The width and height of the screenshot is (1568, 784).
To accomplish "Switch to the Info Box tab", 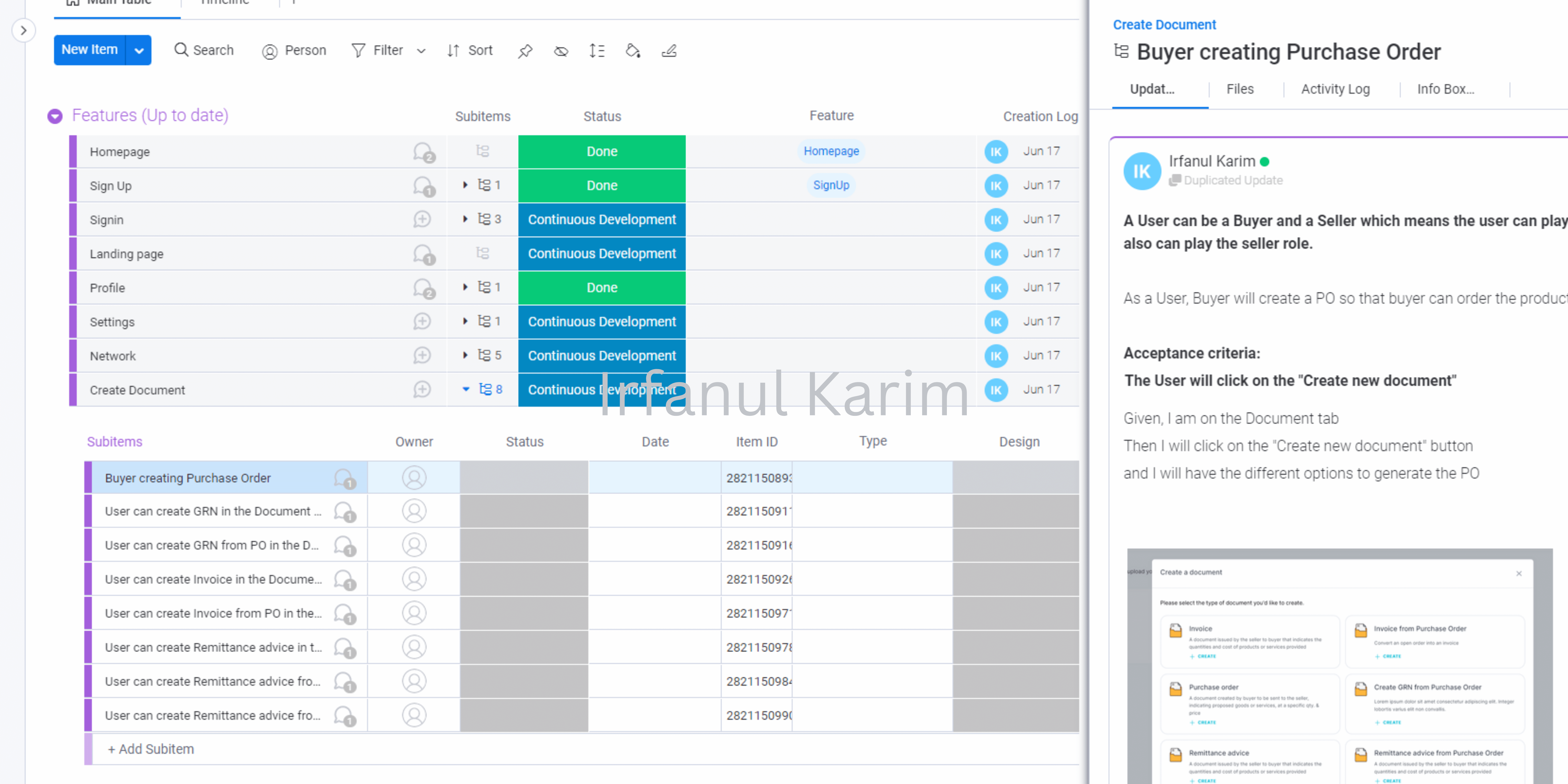I will coord(1446,89).
